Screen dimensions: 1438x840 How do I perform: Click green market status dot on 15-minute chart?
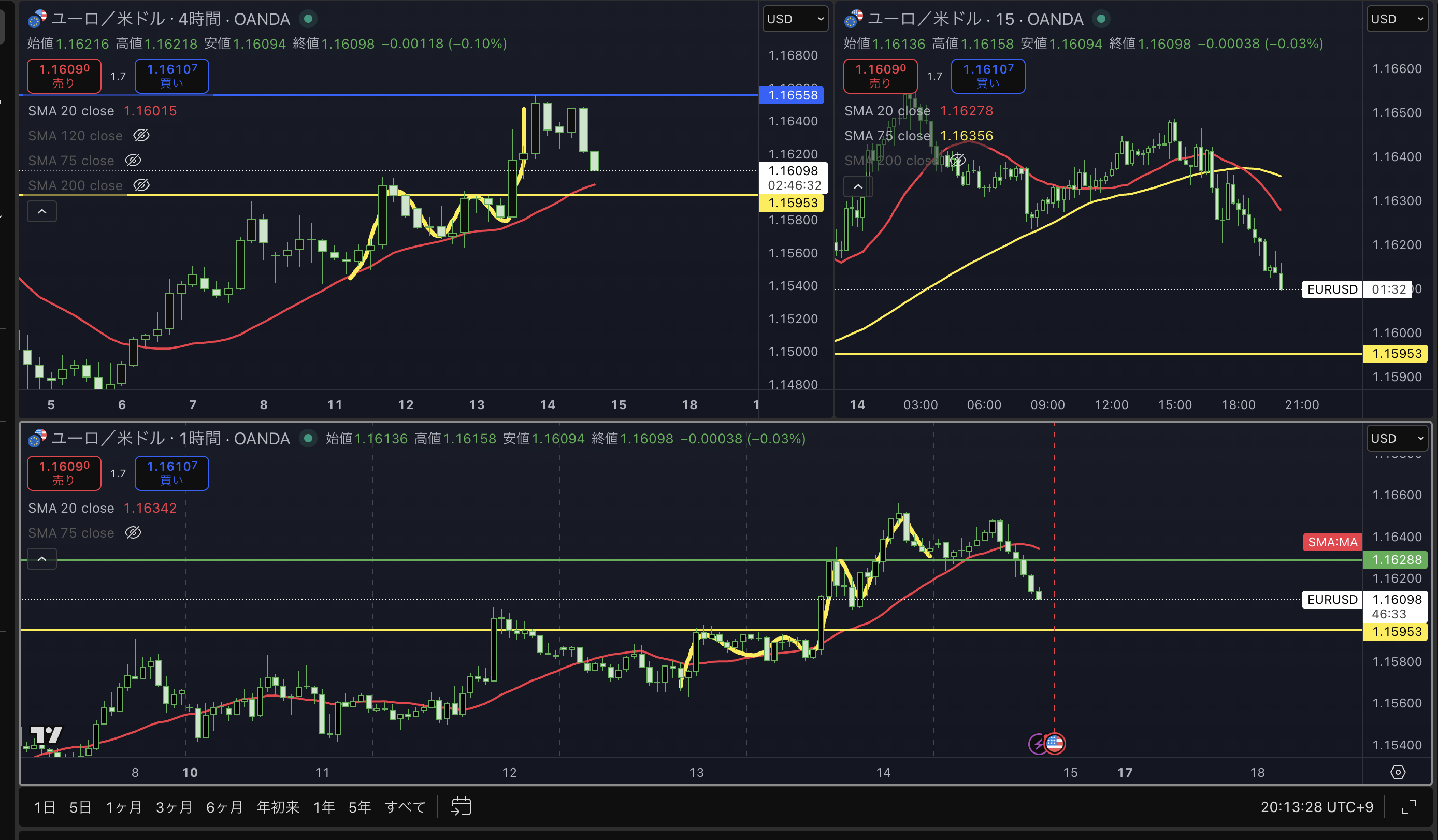pos(1101,19)
